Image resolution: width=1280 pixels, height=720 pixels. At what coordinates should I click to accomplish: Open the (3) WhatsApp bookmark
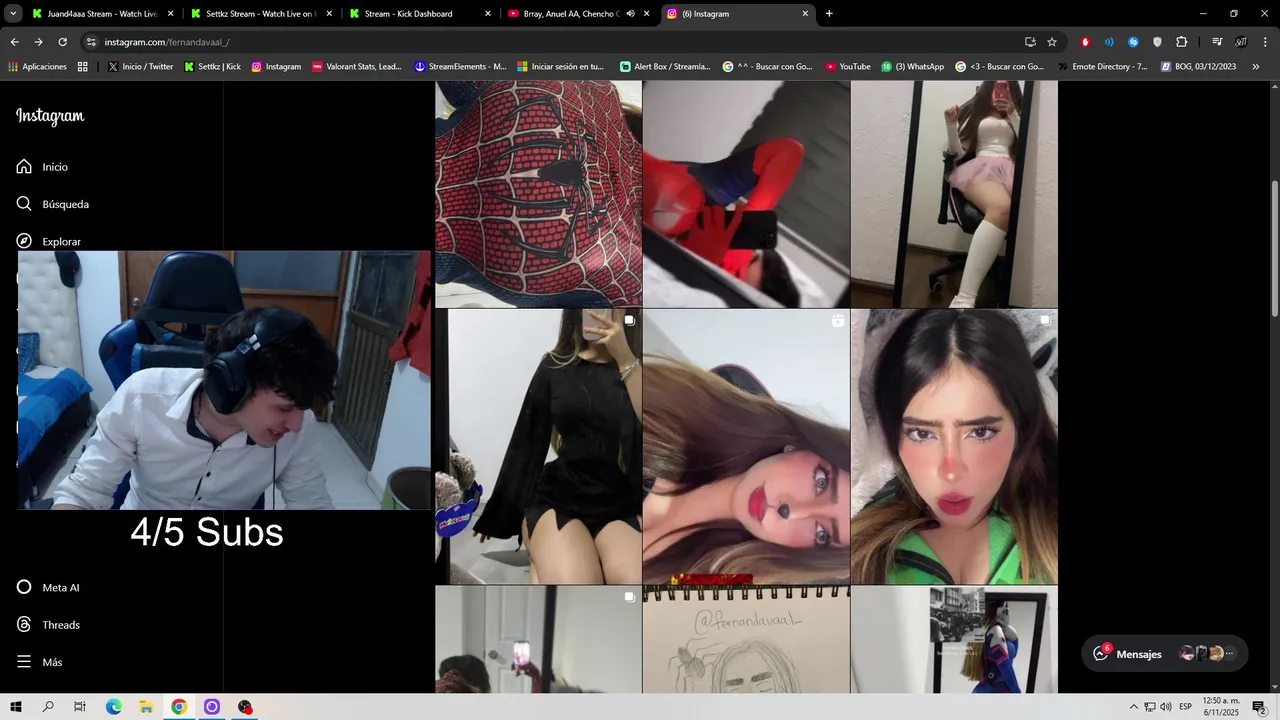point(912,66)
